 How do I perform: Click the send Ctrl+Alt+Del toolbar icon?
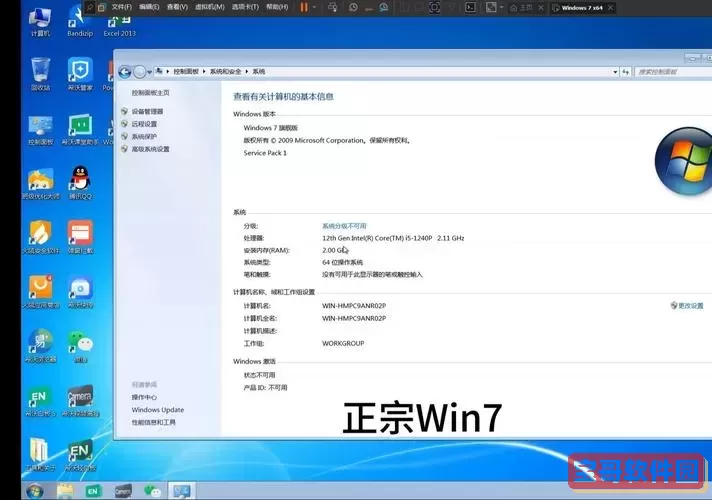[333, 7]
